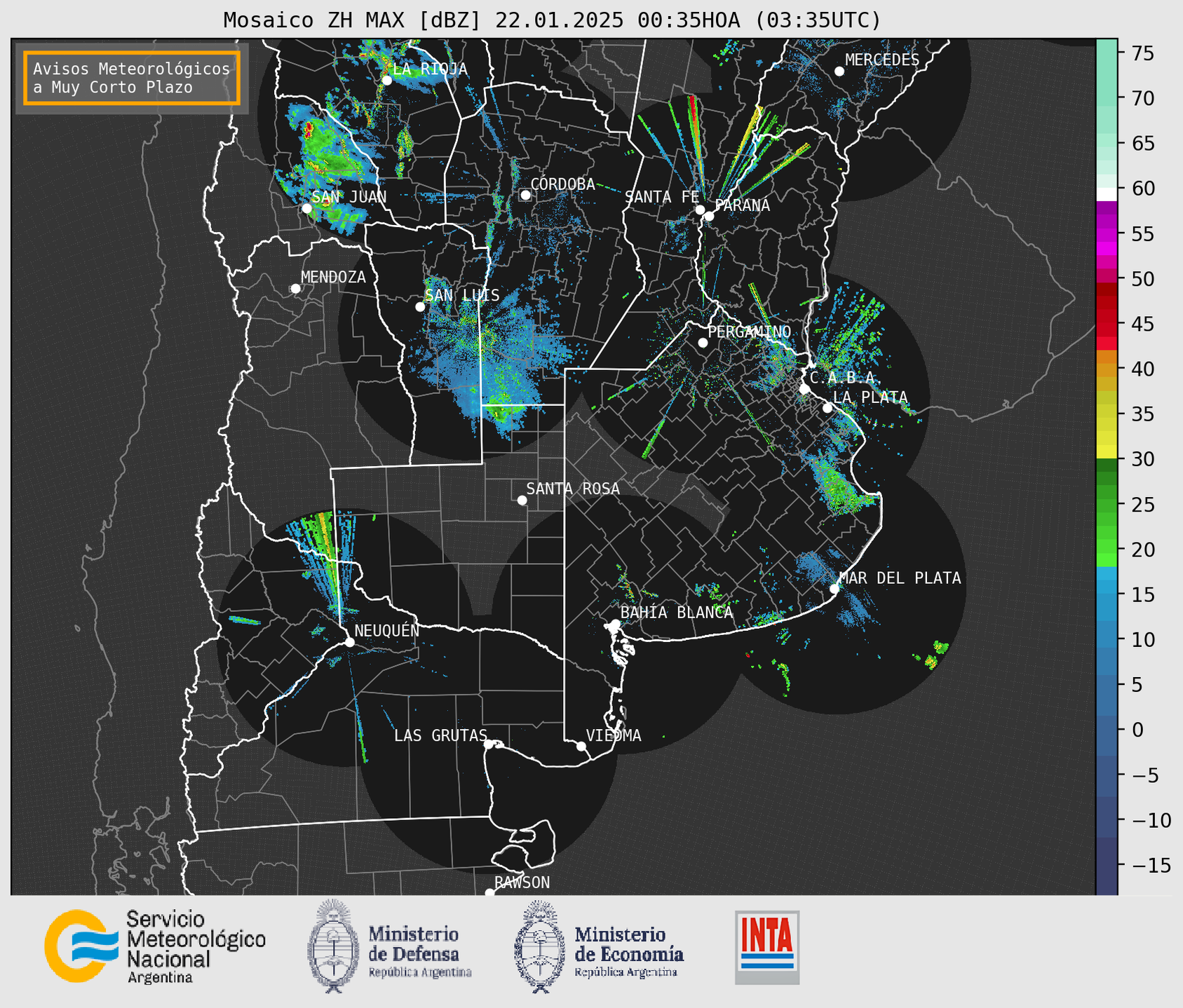This screenshot has width=1183, height=1008.
Task: Click the Pergamino city marker dot
Action: 703,342
